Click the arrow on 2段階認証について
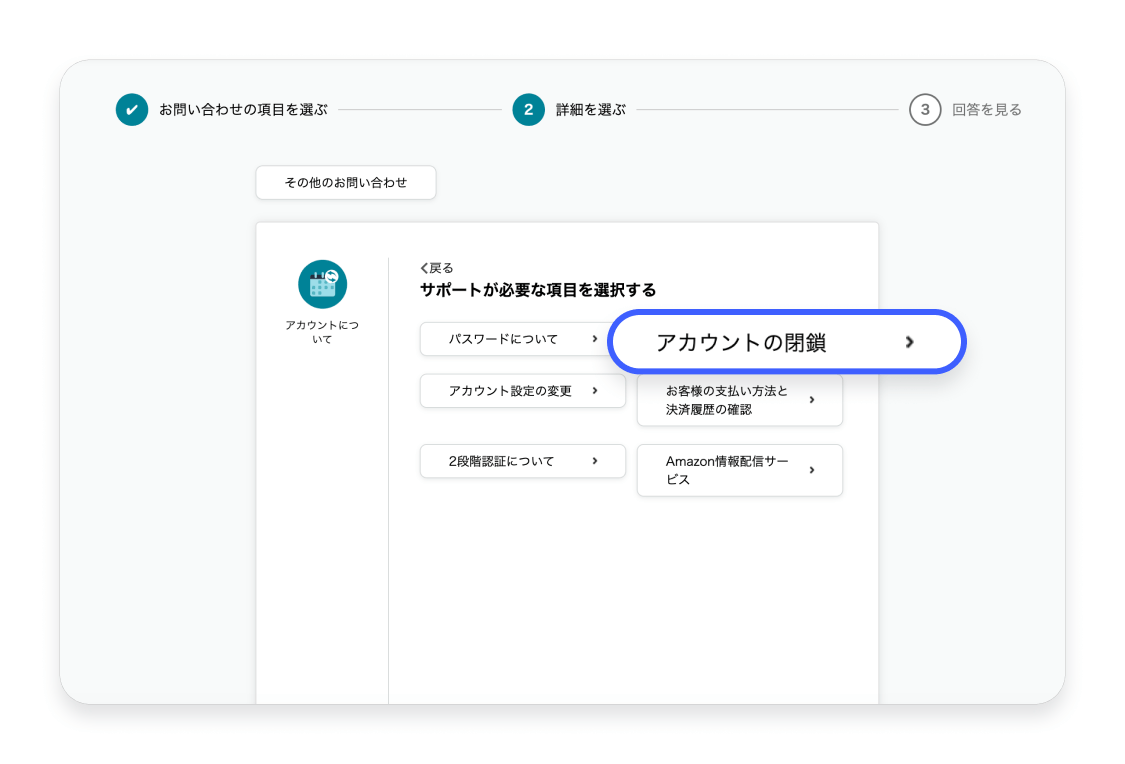Image resolution: width=1125 pixels, height=764 pixels. tap(595, 461)
